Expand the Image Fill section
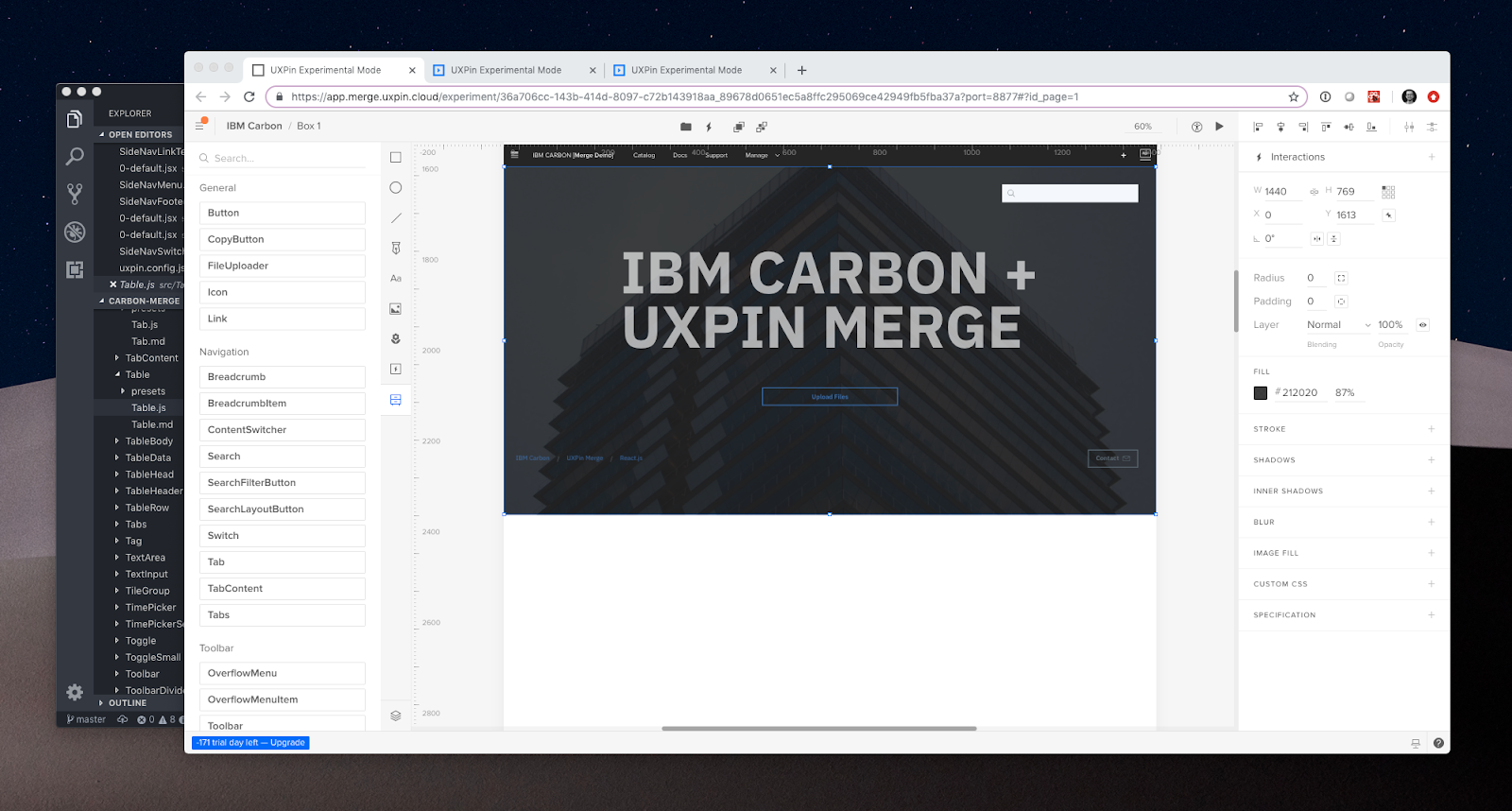The width and height of the screenshot is (1512, 811). [x=1432, y=553]
